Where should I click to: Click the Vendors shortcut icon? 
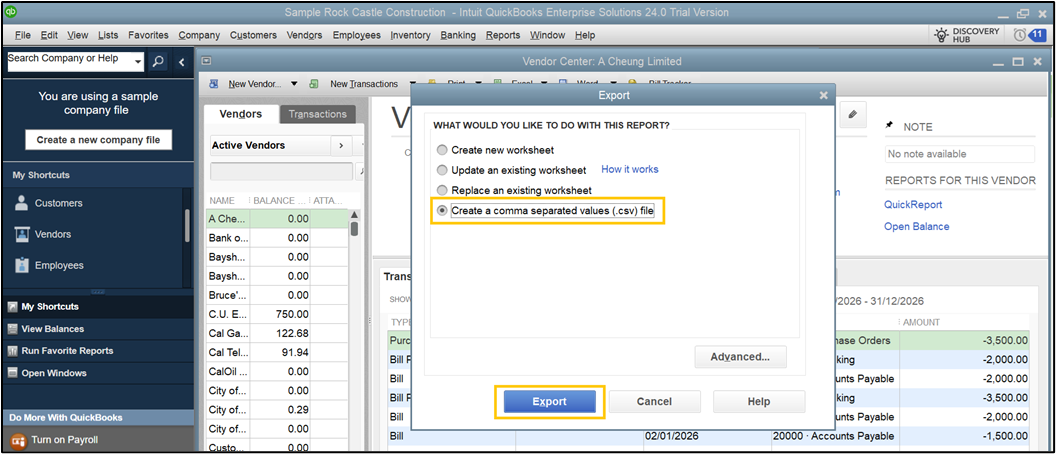(22, 234)
